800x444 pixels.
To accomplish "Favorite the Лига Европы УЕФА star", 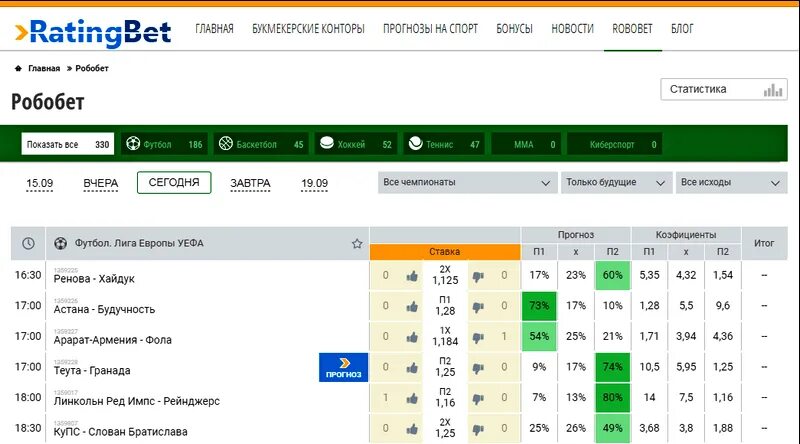I will pyautogui.click(x=357, y=243).
